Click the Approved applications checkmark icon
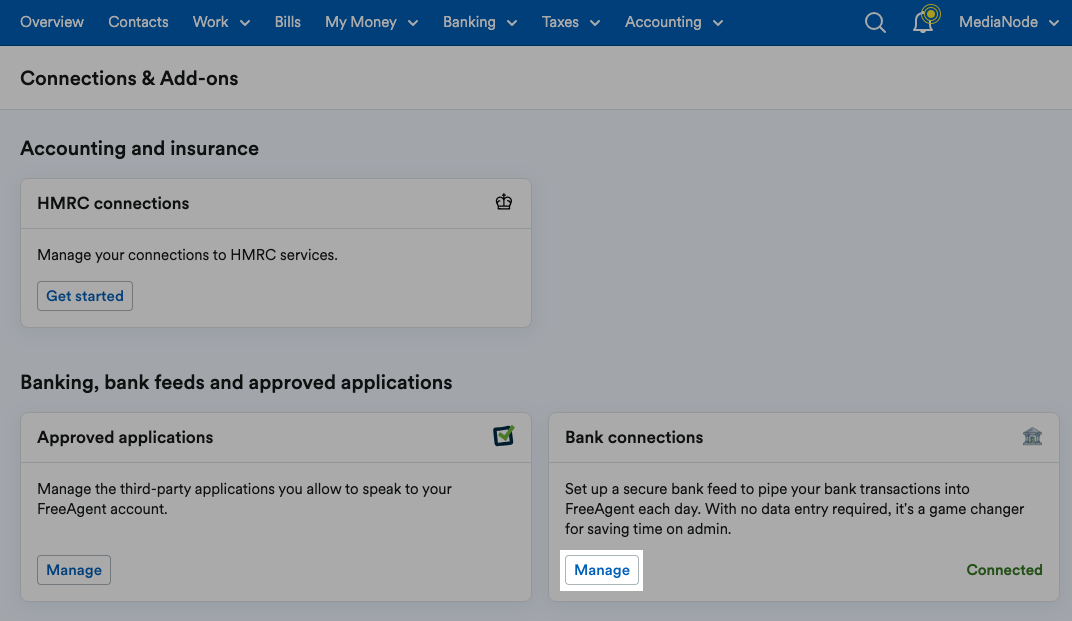This screenshot has height=621, width=1072. point(504,436)
